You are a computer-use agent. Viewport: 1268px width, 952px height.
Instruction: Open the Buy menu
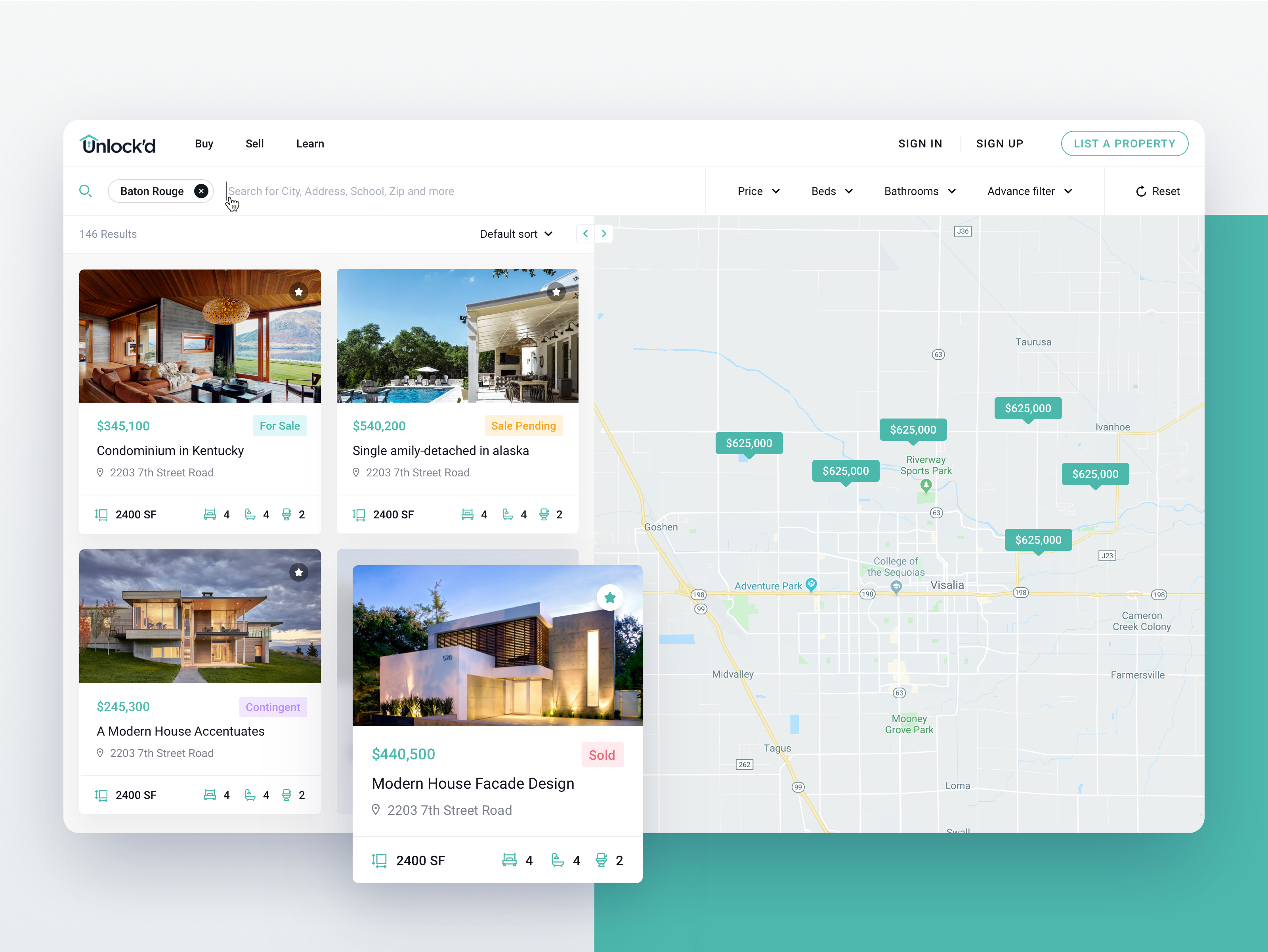point(204,144)
